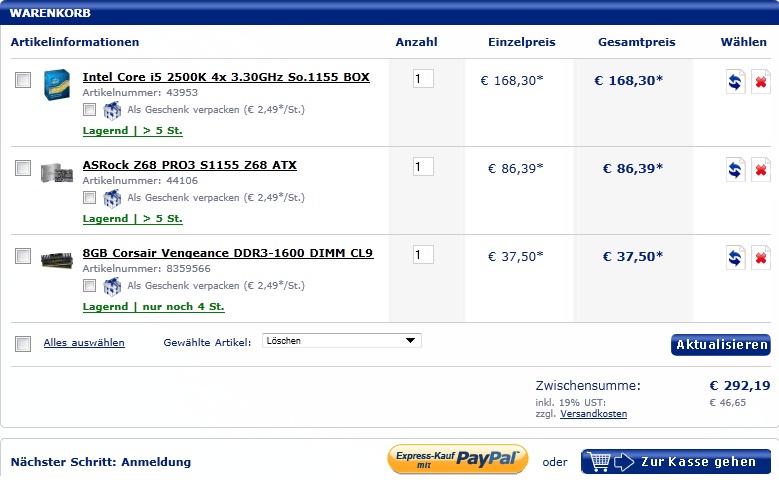Click the Aktualisieren button
The height and width of the screenshot is (485, 779).
tap(721, 345)
